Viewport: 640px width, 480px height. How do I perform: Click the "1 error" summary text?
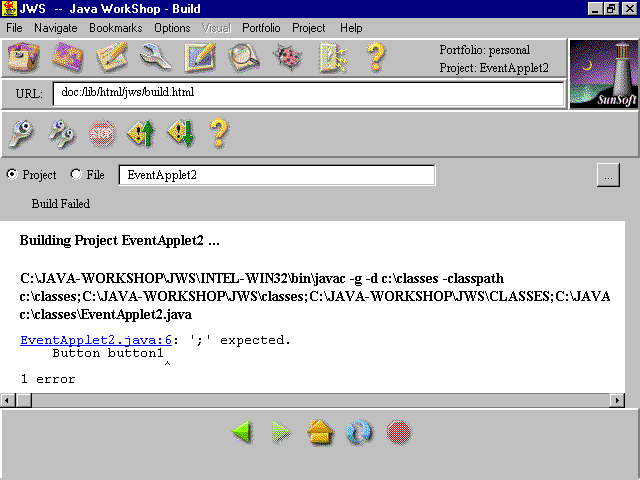[x=48, y=379]
